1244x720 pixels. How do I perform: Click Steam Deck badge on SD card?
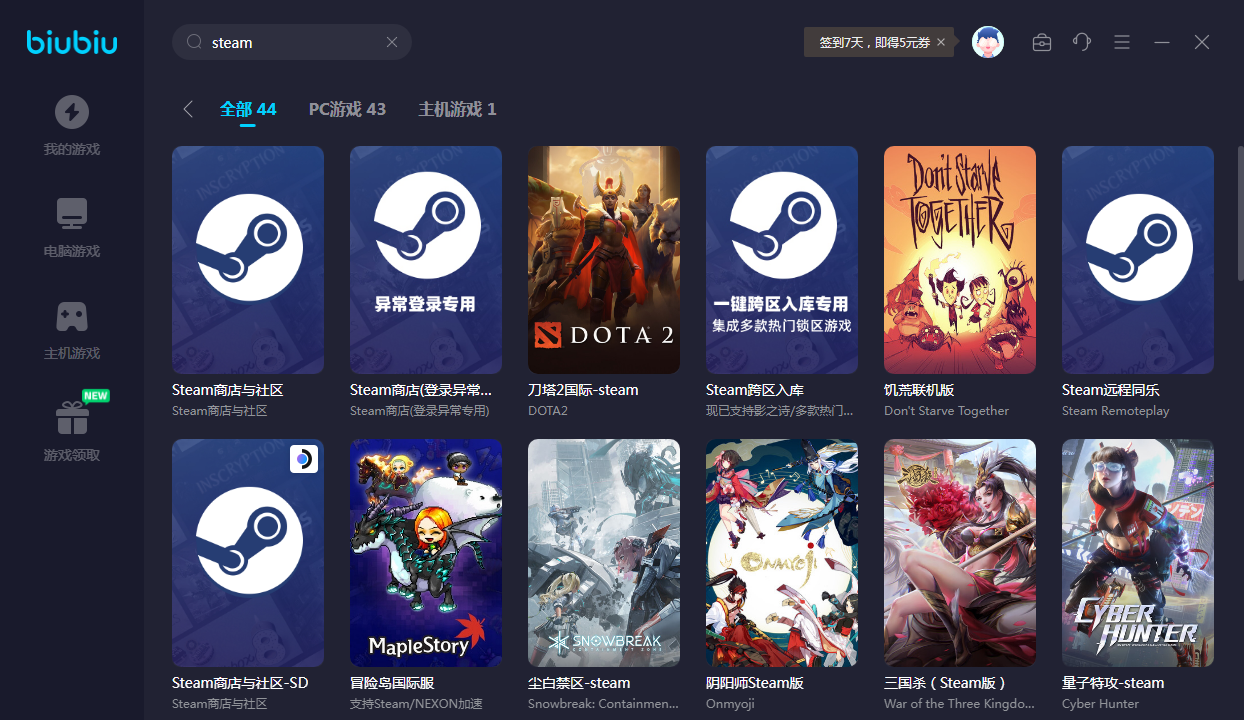(x=304, y=459)
